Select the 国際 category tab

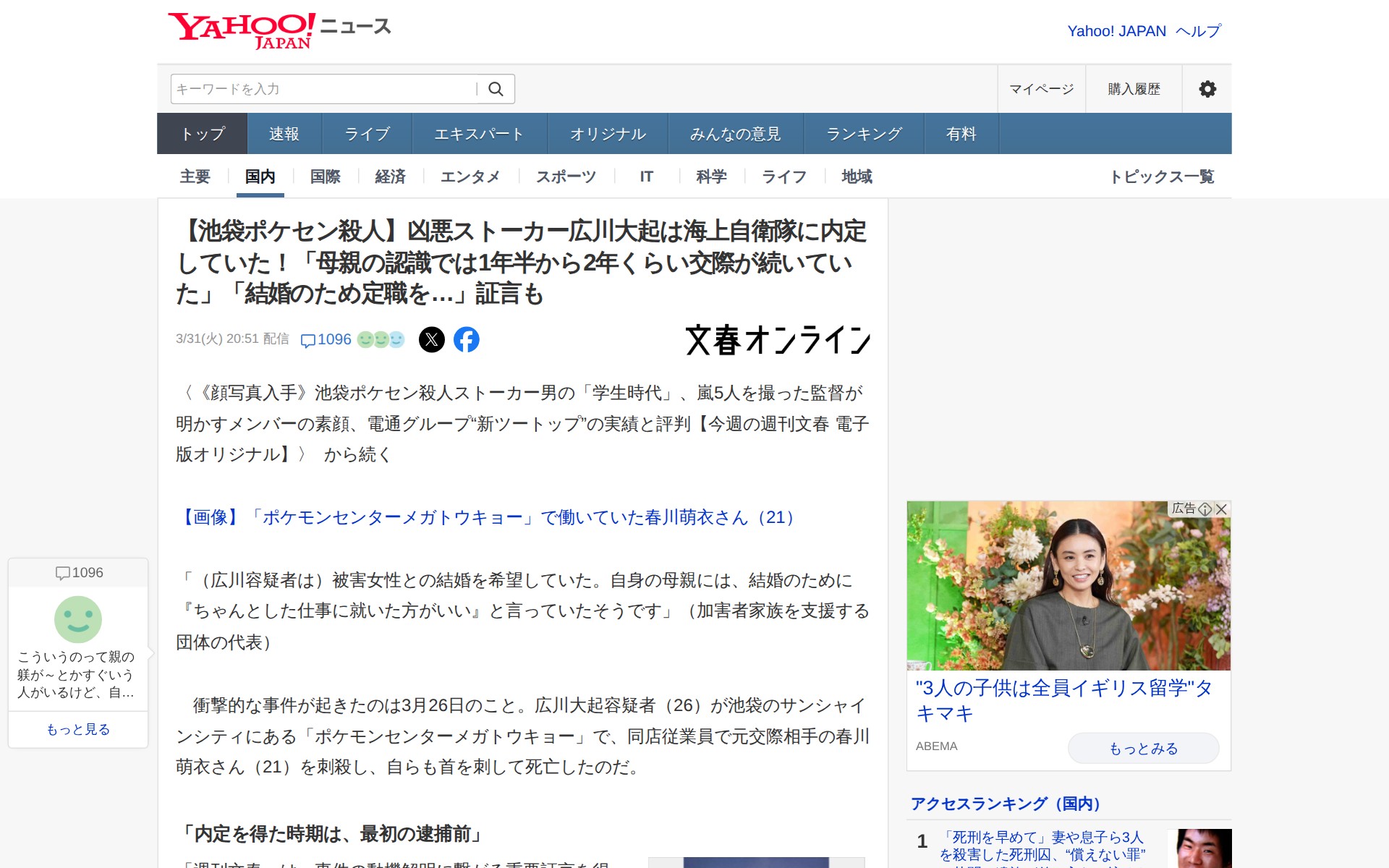pyautogui.click(x=325, y=176)
